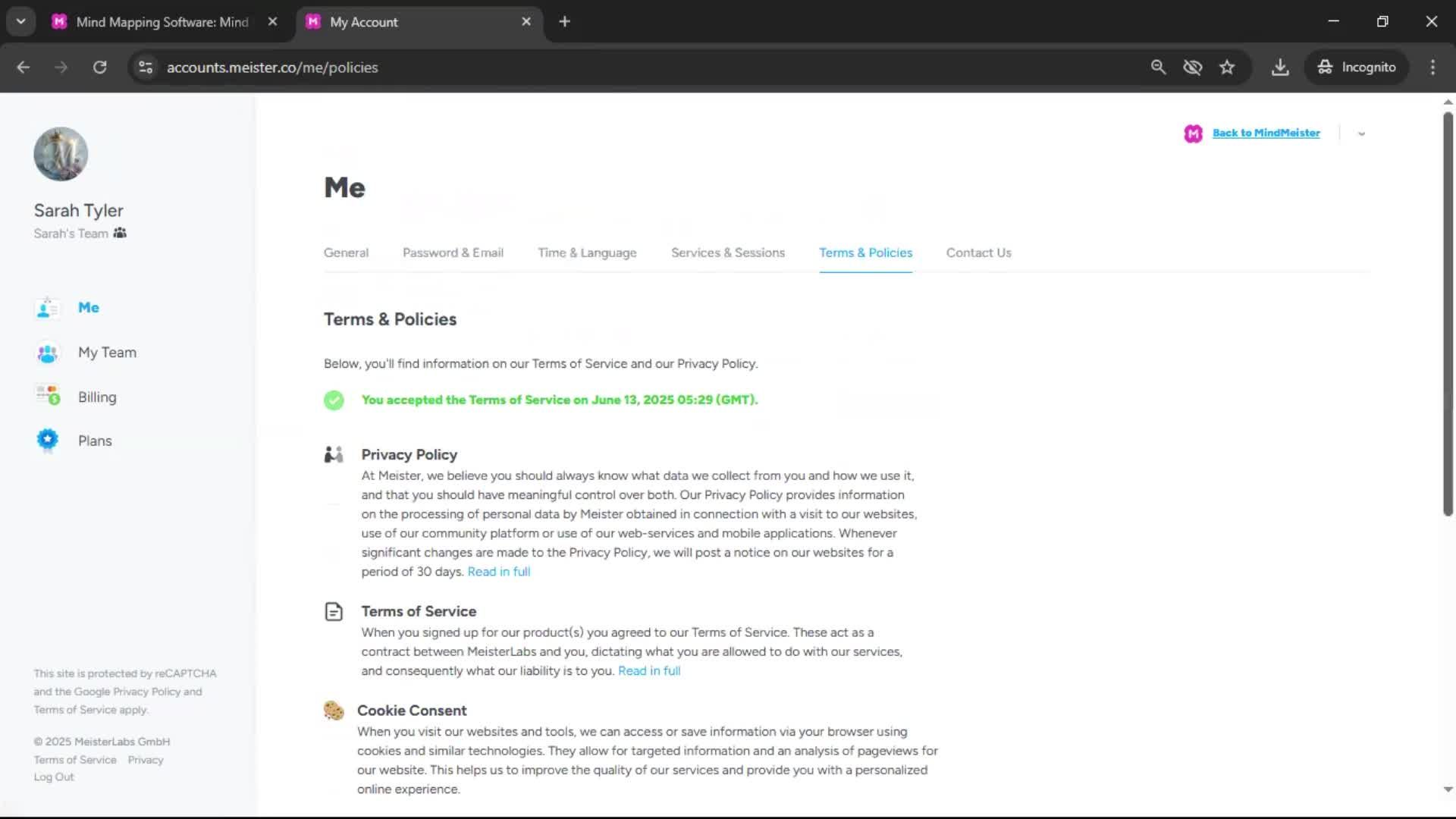Viewport: 1456px width, 819px height.
Task: Open Plans in the sidebar
Action: coord(95,441)
